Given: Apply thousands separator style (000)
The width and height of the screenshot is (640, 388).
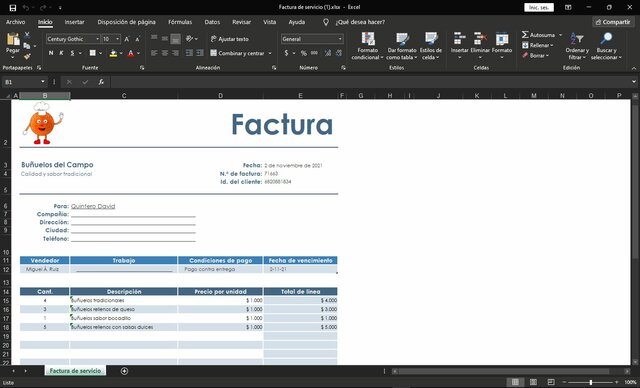Looking at the screenshot, I should [314, 53].
